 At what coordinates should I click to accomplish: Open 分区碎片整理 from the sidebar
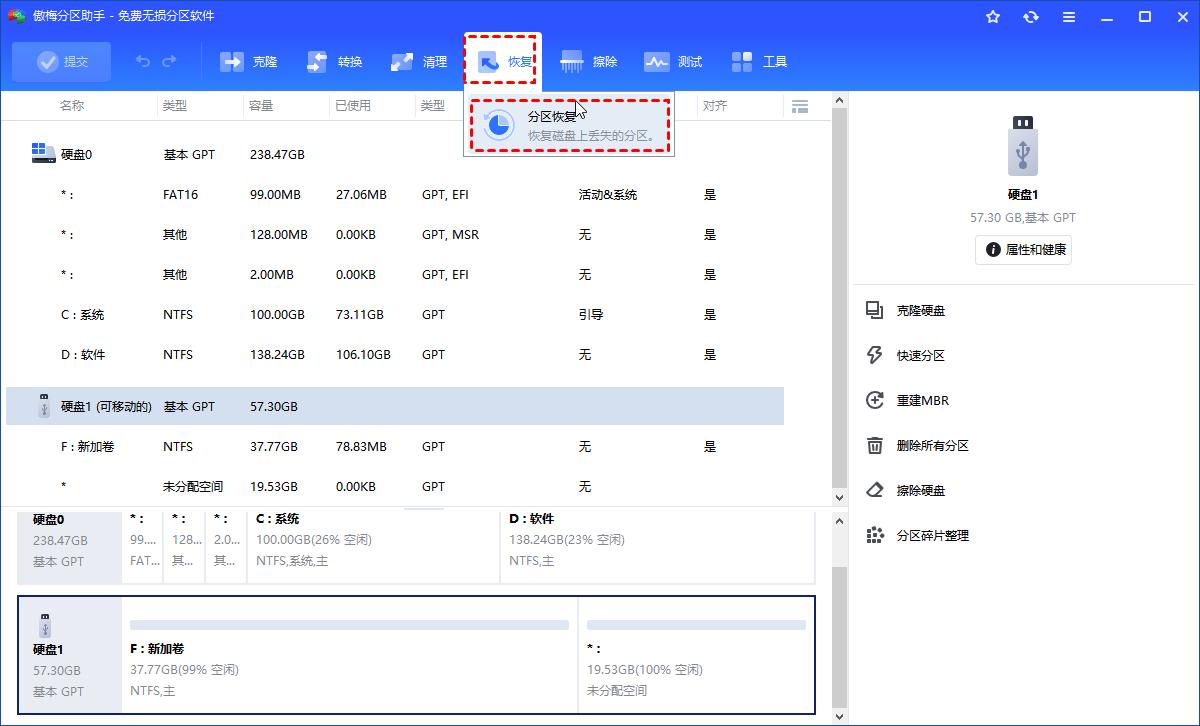coord(933,535)
